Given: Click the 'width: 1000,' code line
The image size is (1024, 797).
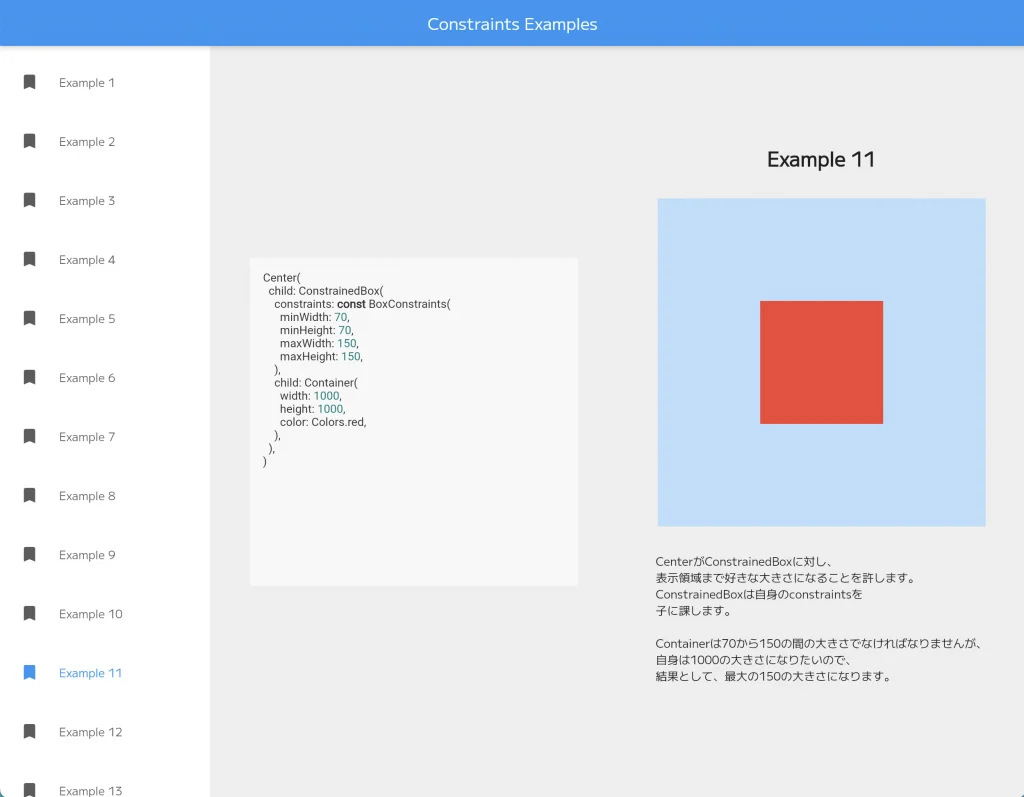Looking at the screenshot, I should pos(311,396).
